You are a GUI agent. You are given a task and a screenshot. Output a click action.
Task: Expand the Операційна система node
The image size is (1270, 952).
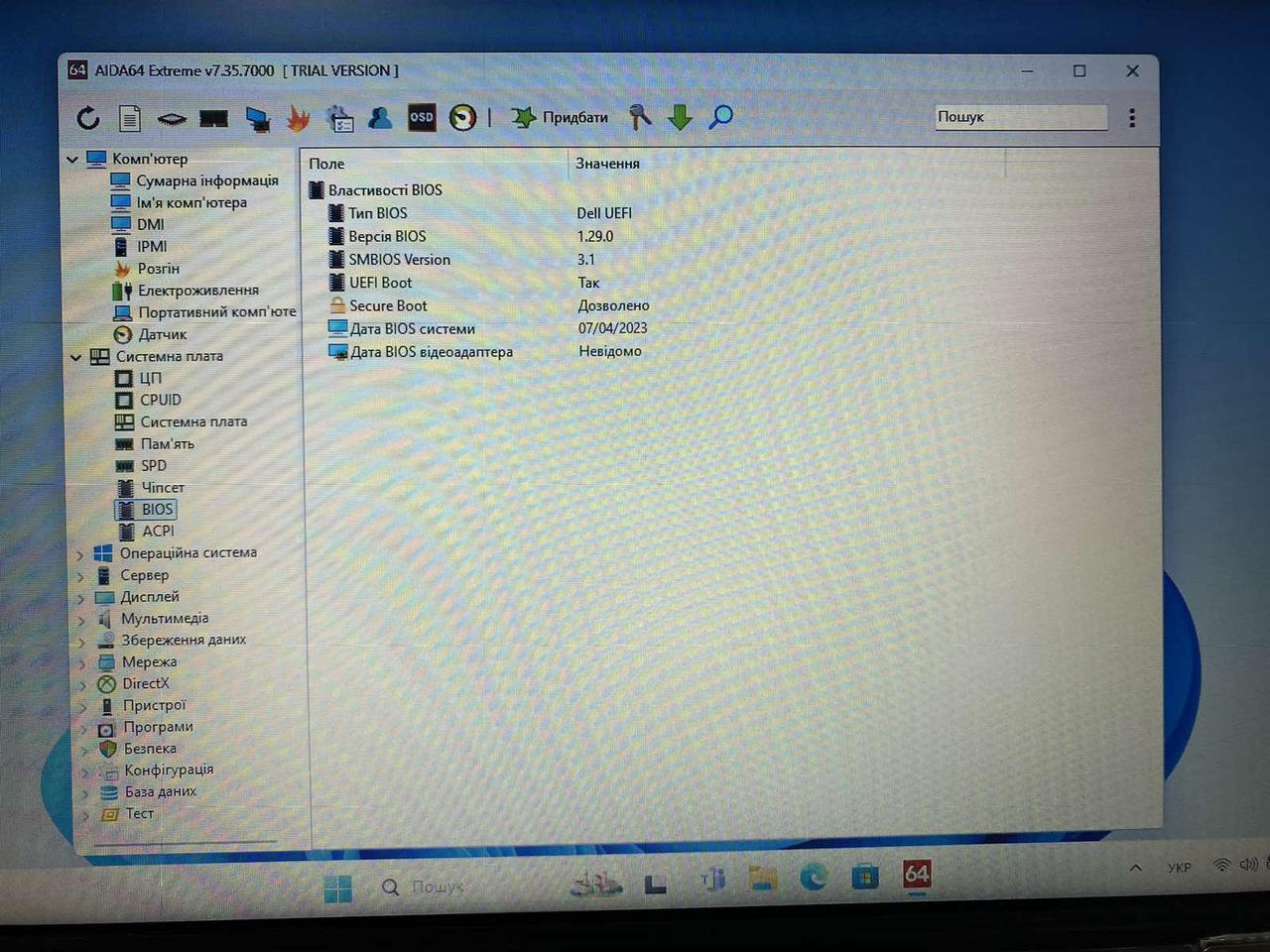click(x=80, y=554)
